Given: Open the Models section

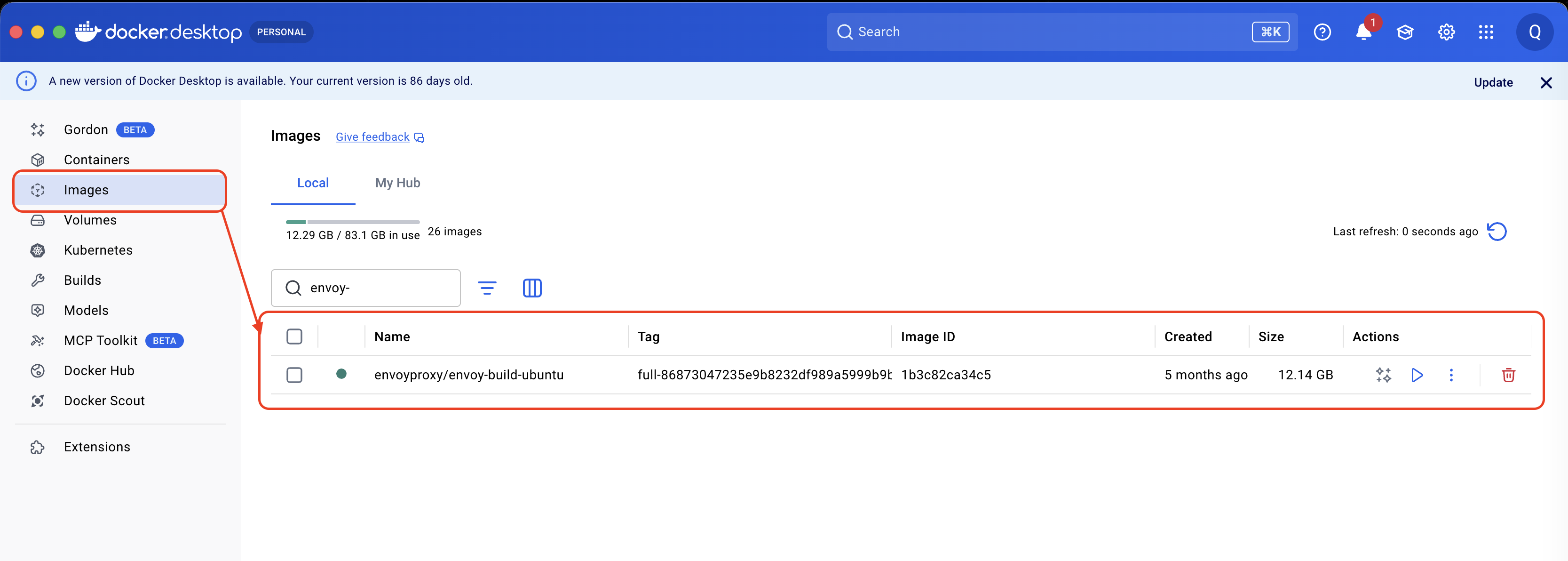Looking at the screenshot, I should (x=120, y=311).
